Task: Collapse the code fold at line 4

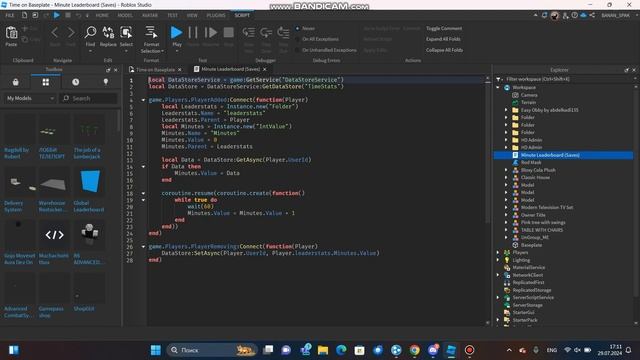Action: click(143, 100)
